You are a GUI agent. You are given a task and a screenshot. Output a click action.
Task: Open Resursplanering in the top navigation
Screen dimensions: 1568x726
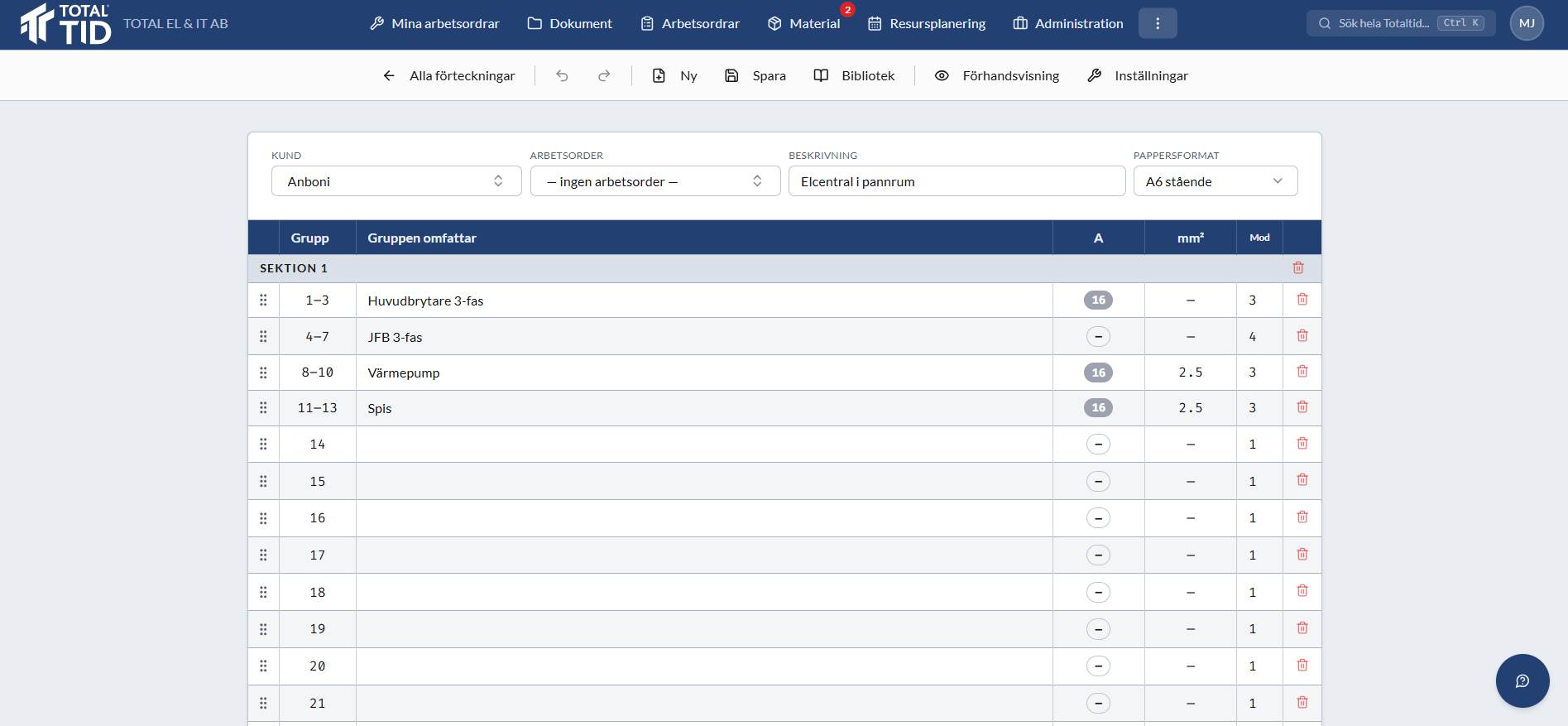click(927, 23)
